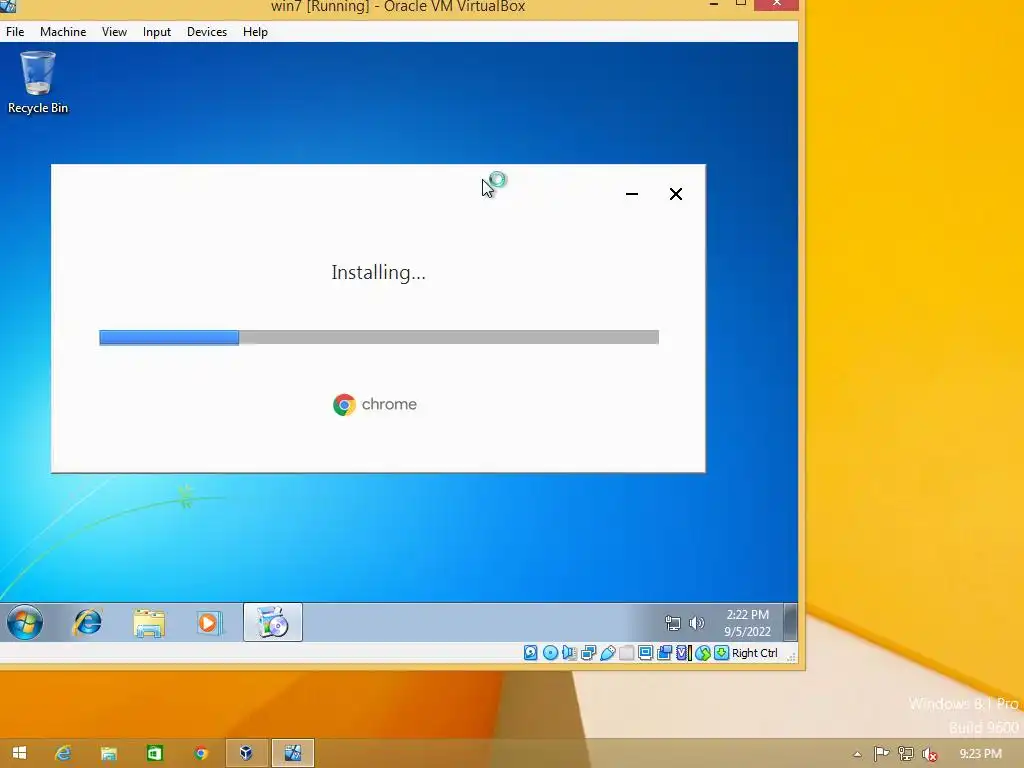This screenshot has height=768, width=1024.
Task: Launch Google Chrome from host taskbar
Action: point(200,753)
